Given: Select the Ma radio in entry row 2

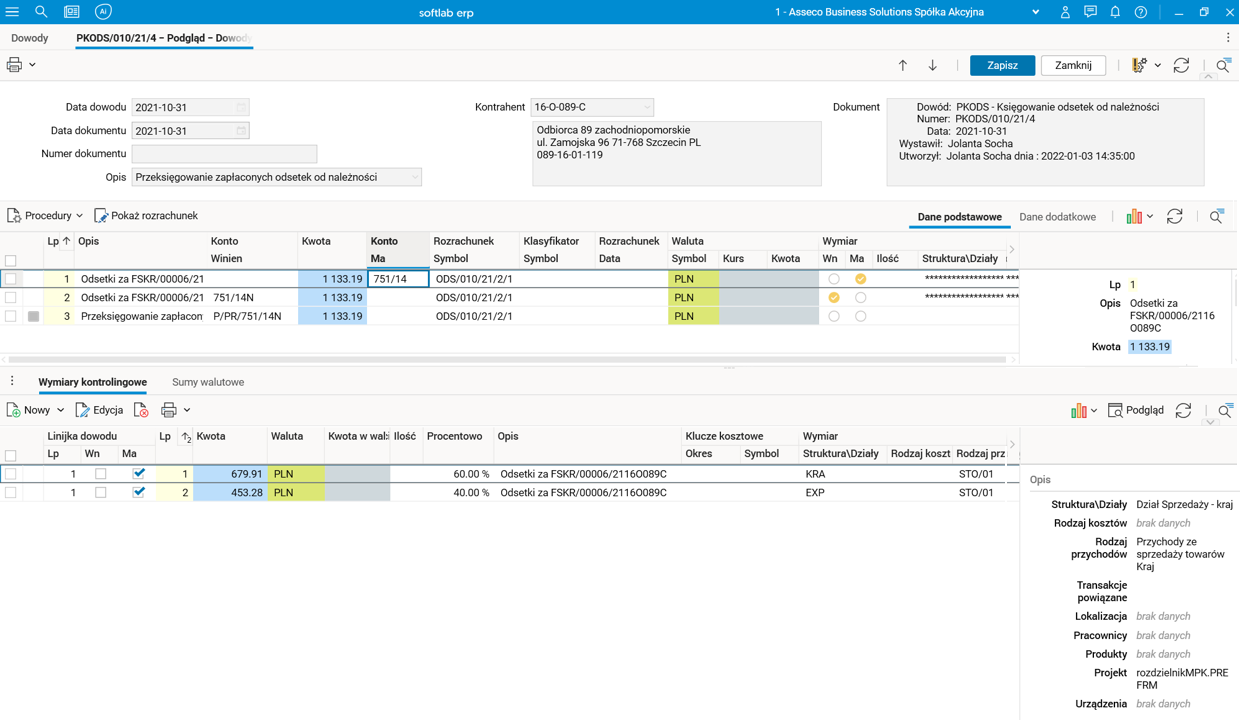Looking at the screenshot, I should pos(860,298).
